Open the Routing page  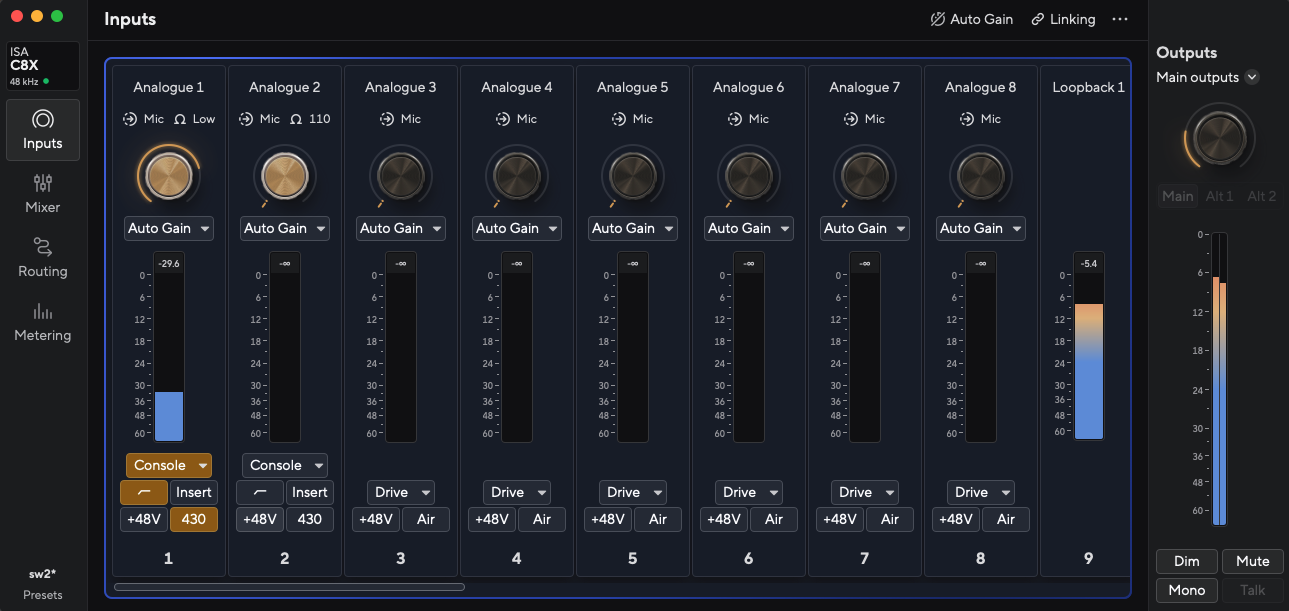43,258
